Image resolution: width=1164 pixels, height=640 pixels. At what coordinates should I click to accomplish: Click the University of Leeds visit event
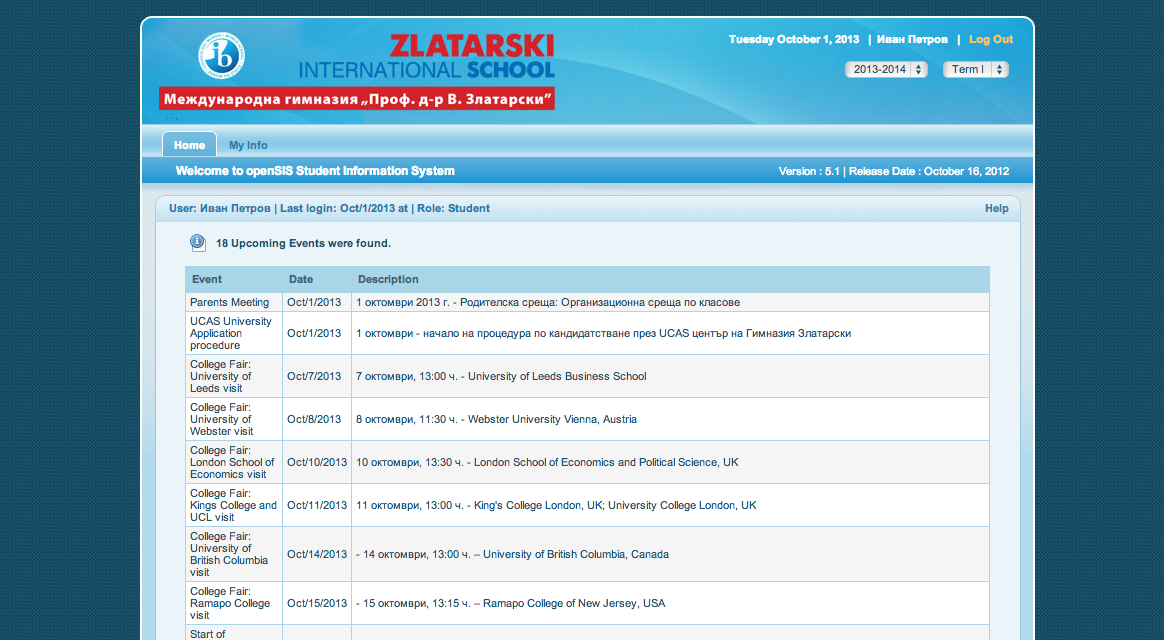[x=221, y=376]
